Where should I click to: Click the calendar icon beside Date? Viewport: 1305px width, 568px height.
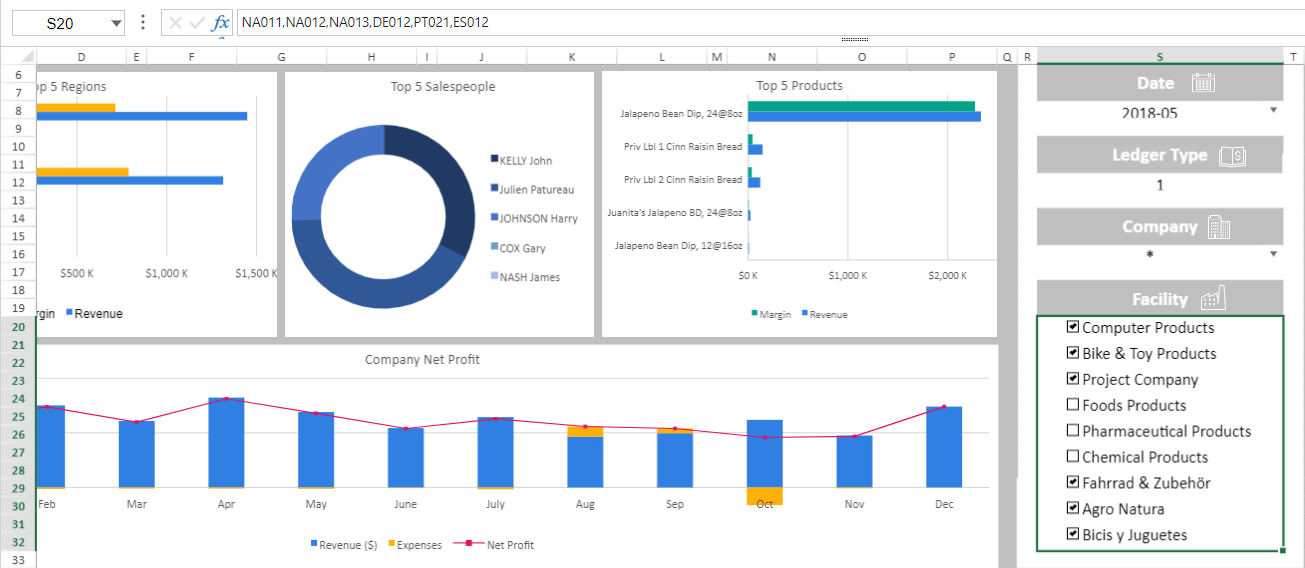coord(1203,83)
